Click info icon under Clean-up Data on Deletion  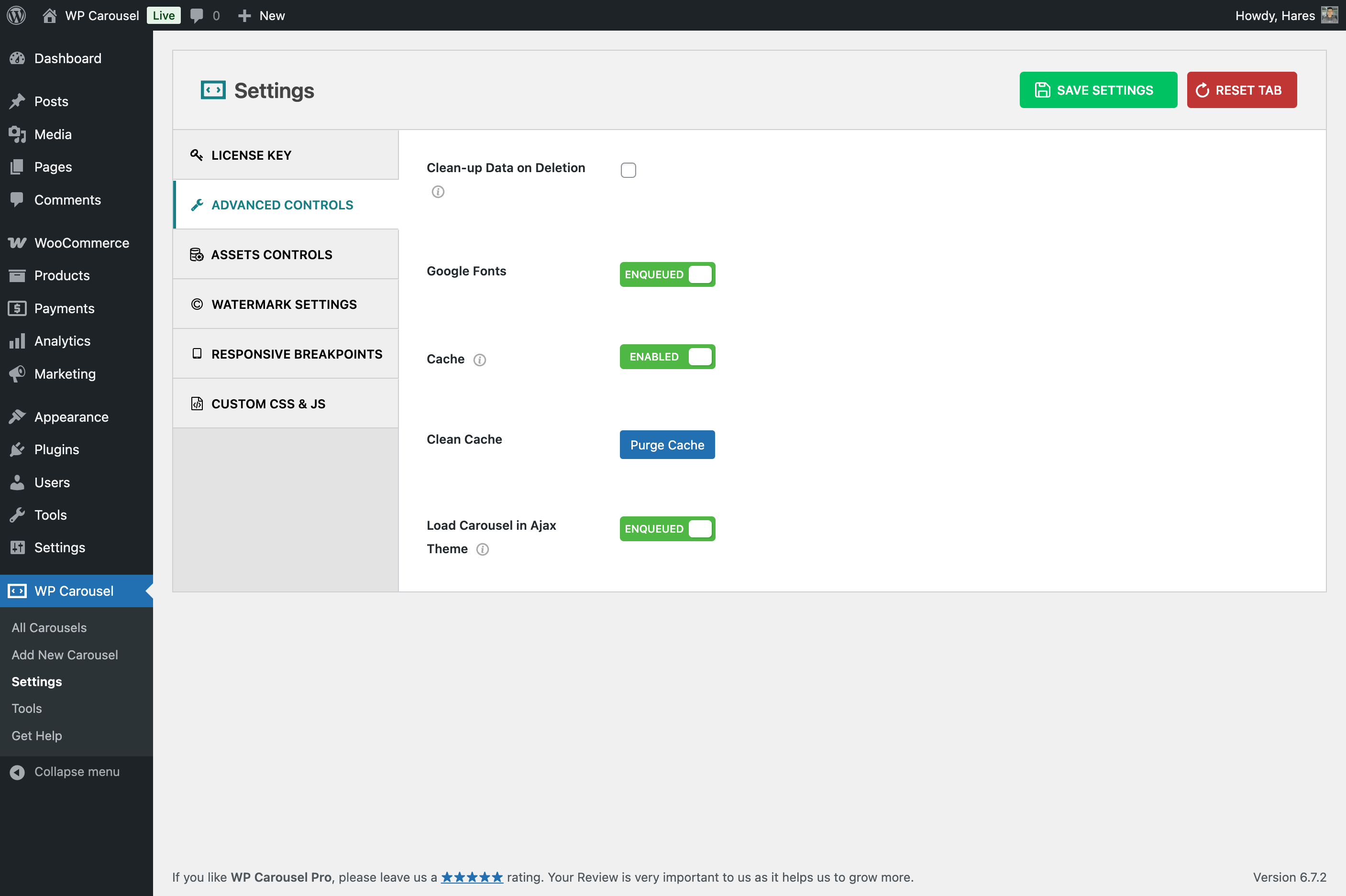coord(438,191)
